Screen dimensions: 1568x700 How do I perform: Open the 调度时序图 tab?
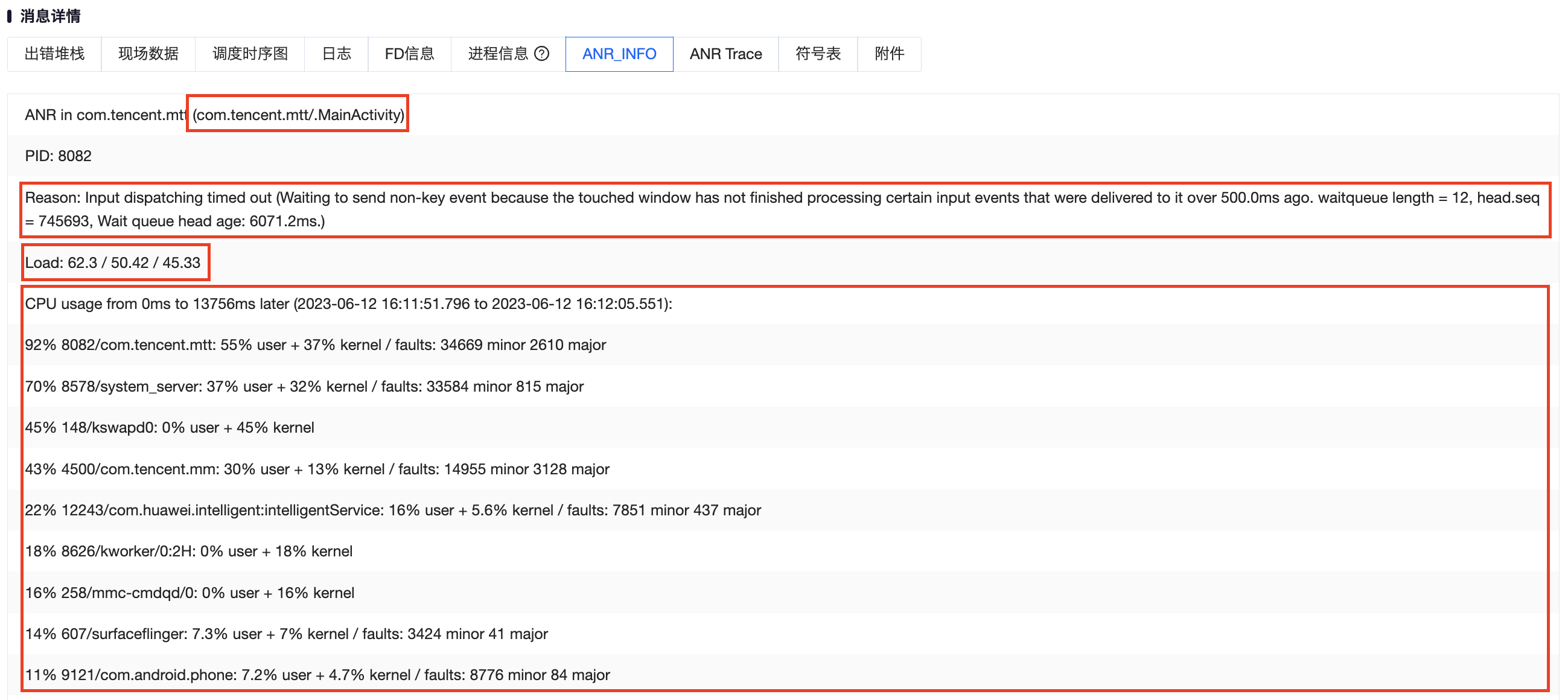tap(250, 54)
